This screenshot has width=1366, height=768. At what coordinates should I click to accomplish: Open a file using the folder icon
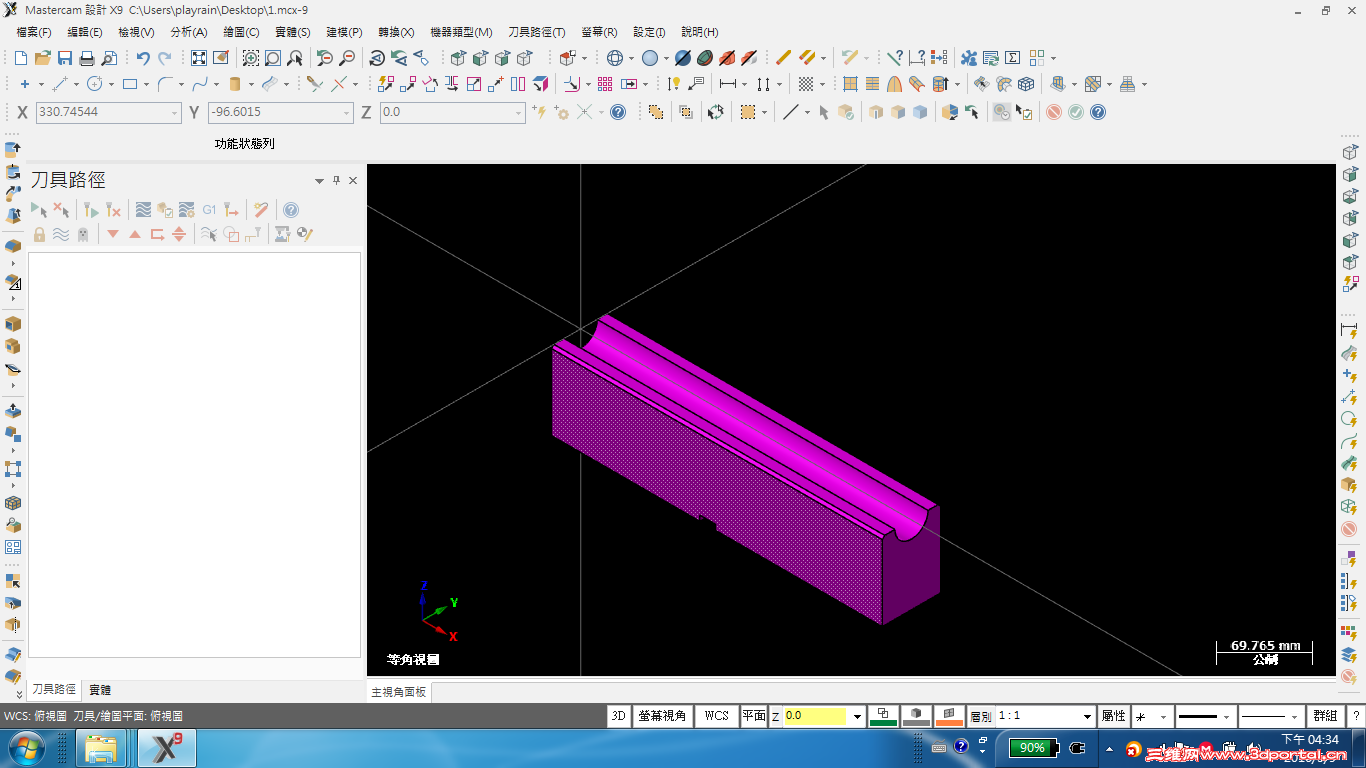click(x=43, y=58)
